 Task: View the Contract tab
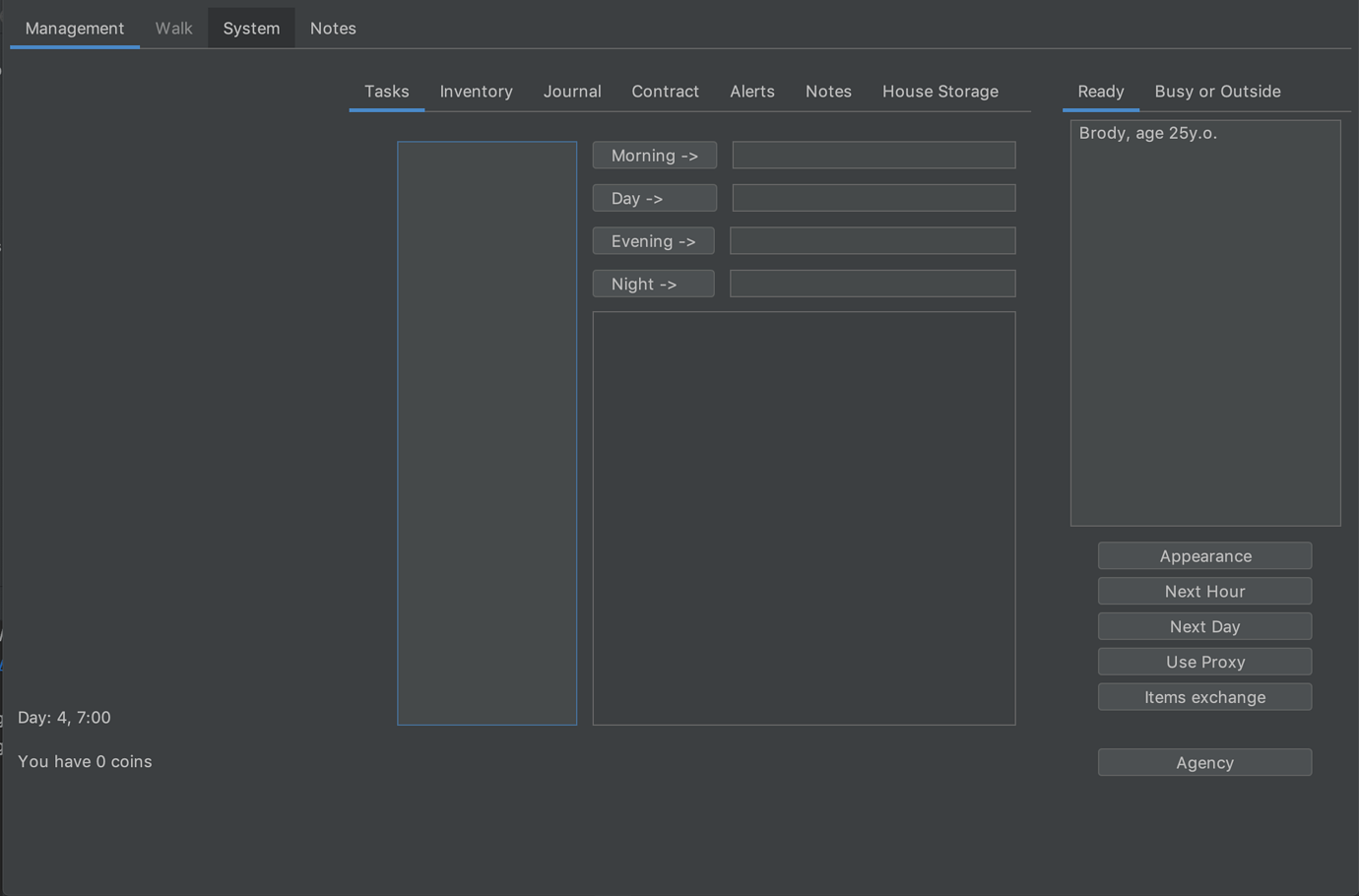click(665, 91)
